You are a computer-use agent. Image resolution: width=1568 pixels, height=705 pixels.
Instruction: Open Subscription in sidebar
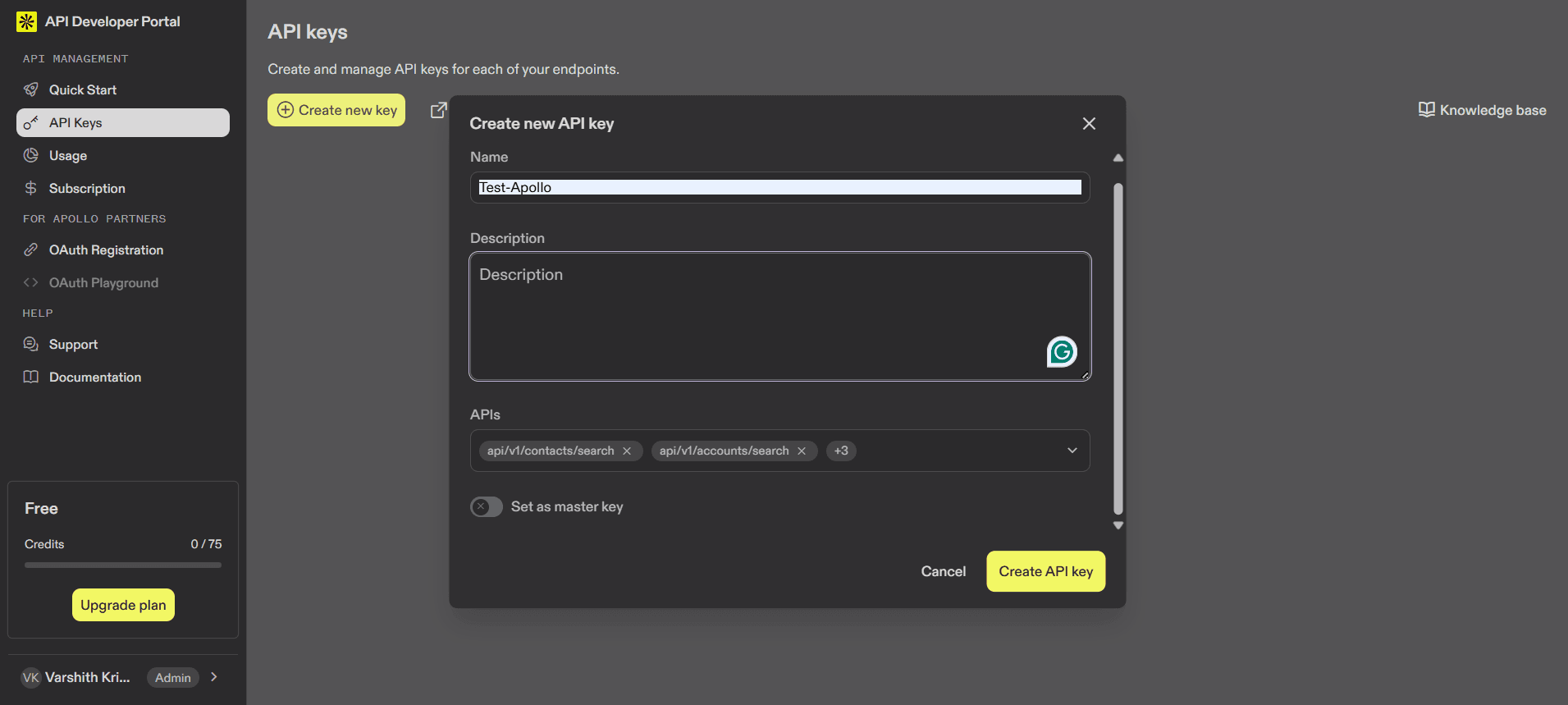[x=123, y=188]
